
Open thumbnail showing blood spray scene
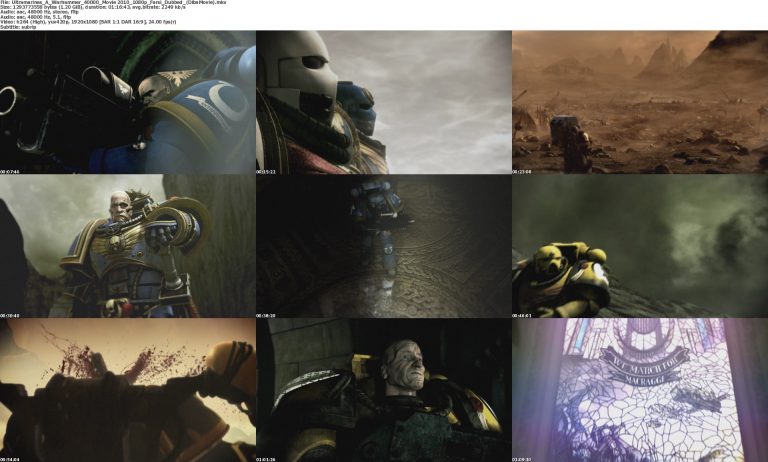[127, 390]
